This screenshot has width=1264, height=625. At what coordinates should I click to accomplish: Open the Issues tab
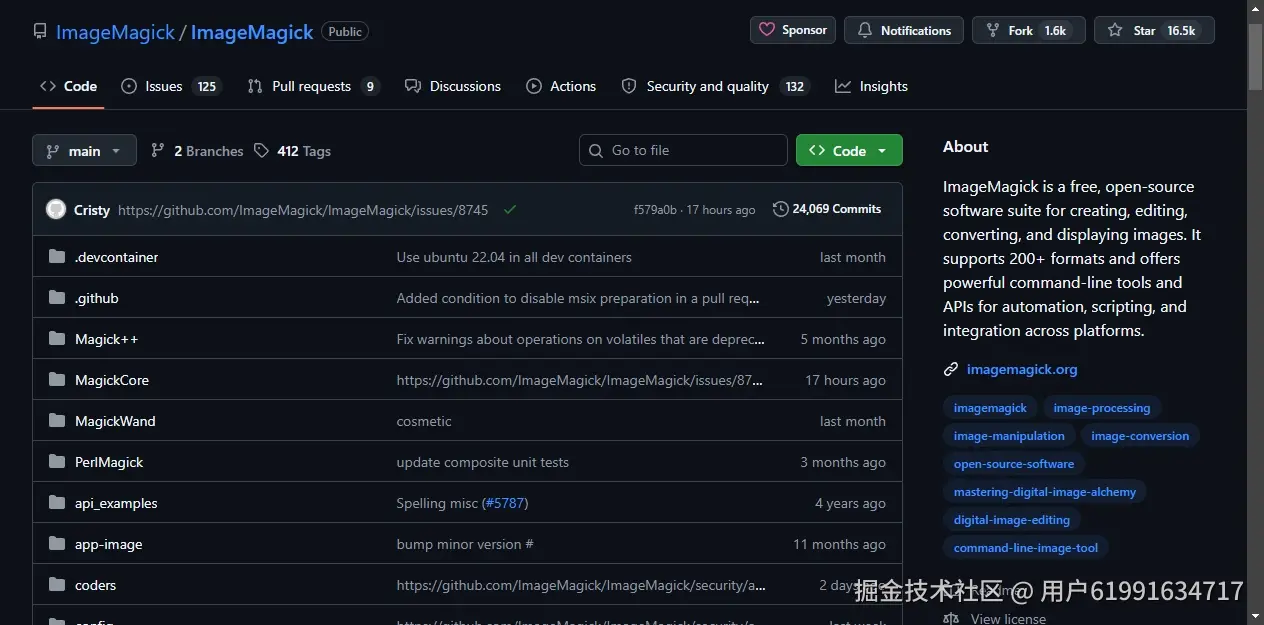pos(170,86)
